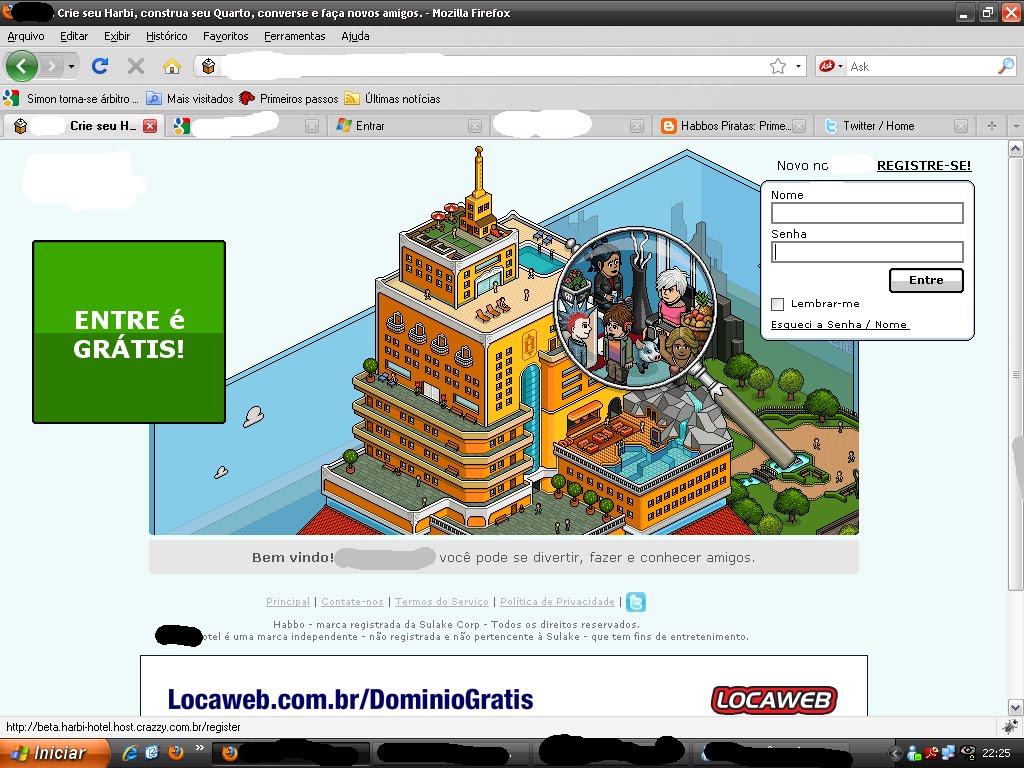
Task: Click the search magnifier icon
Action: coord(1006,66)
